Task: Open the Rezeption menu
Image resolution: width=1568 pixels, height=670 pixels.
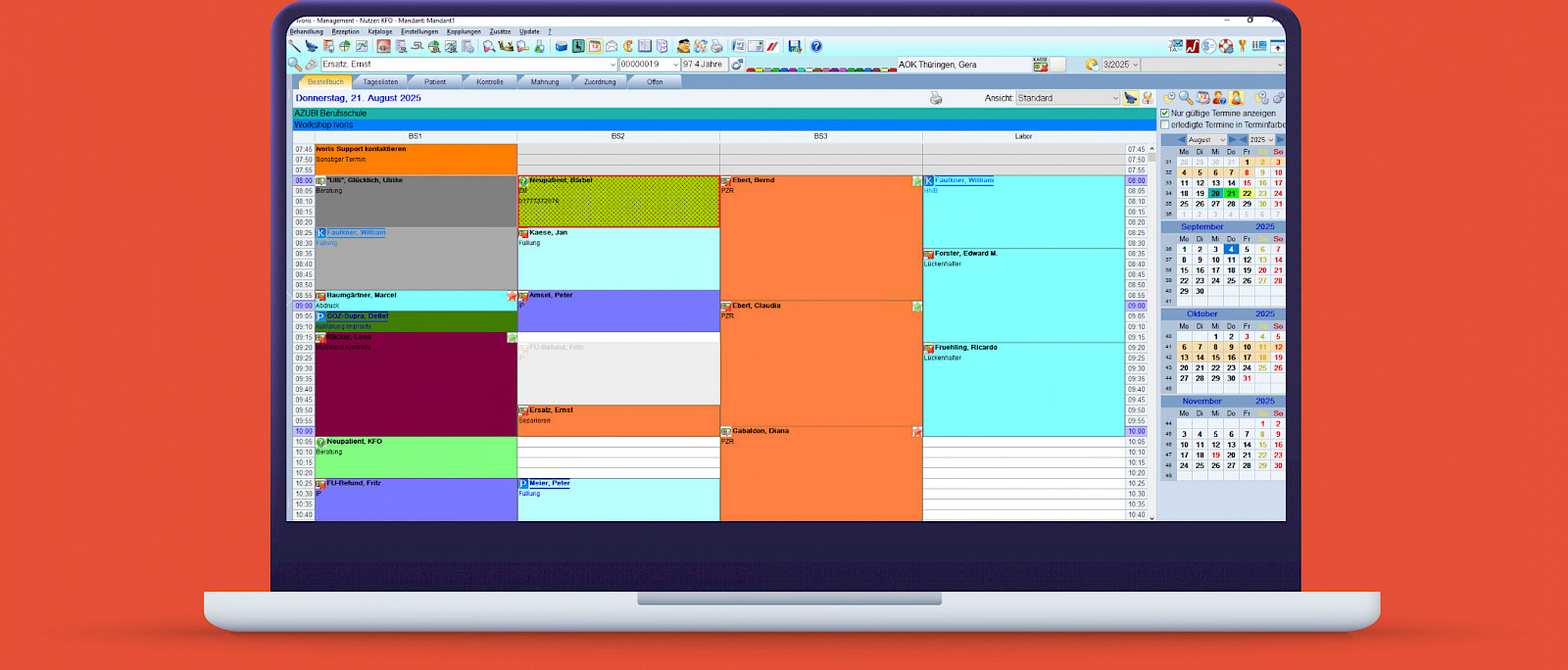Action: tap(345, 31)
